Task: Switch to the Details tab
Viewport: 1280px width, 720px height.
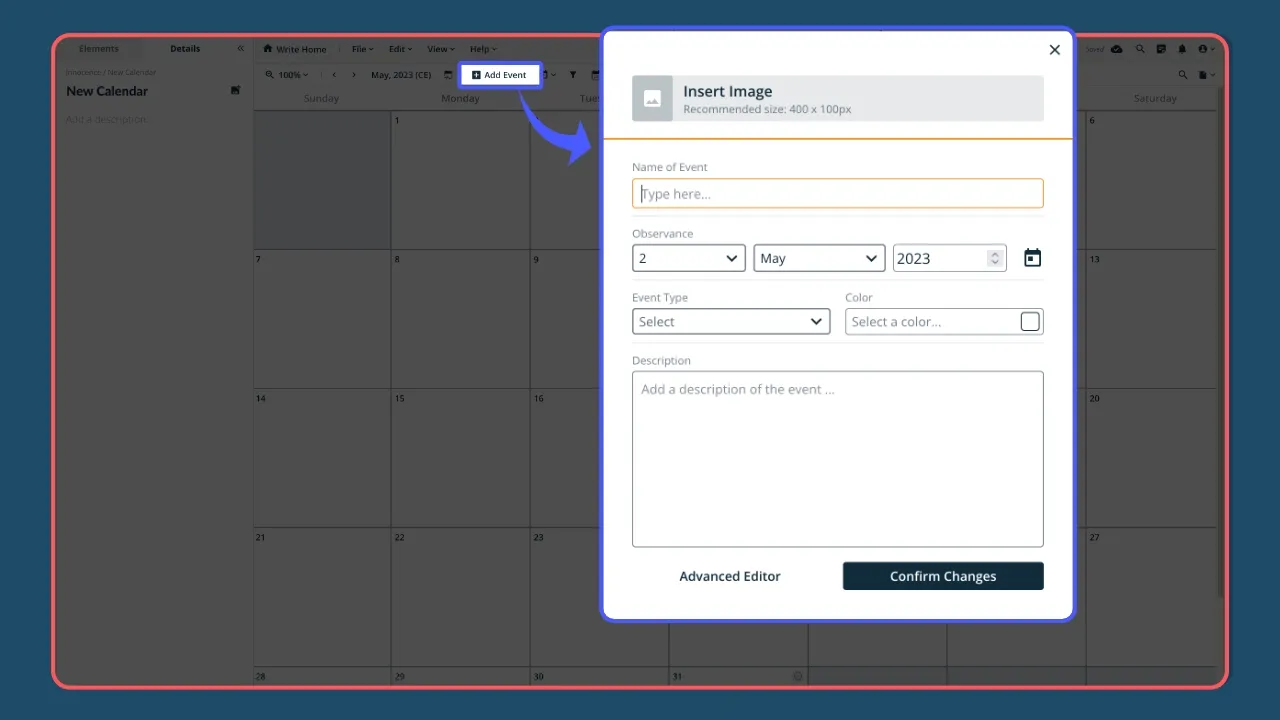Action: [185, 48]
